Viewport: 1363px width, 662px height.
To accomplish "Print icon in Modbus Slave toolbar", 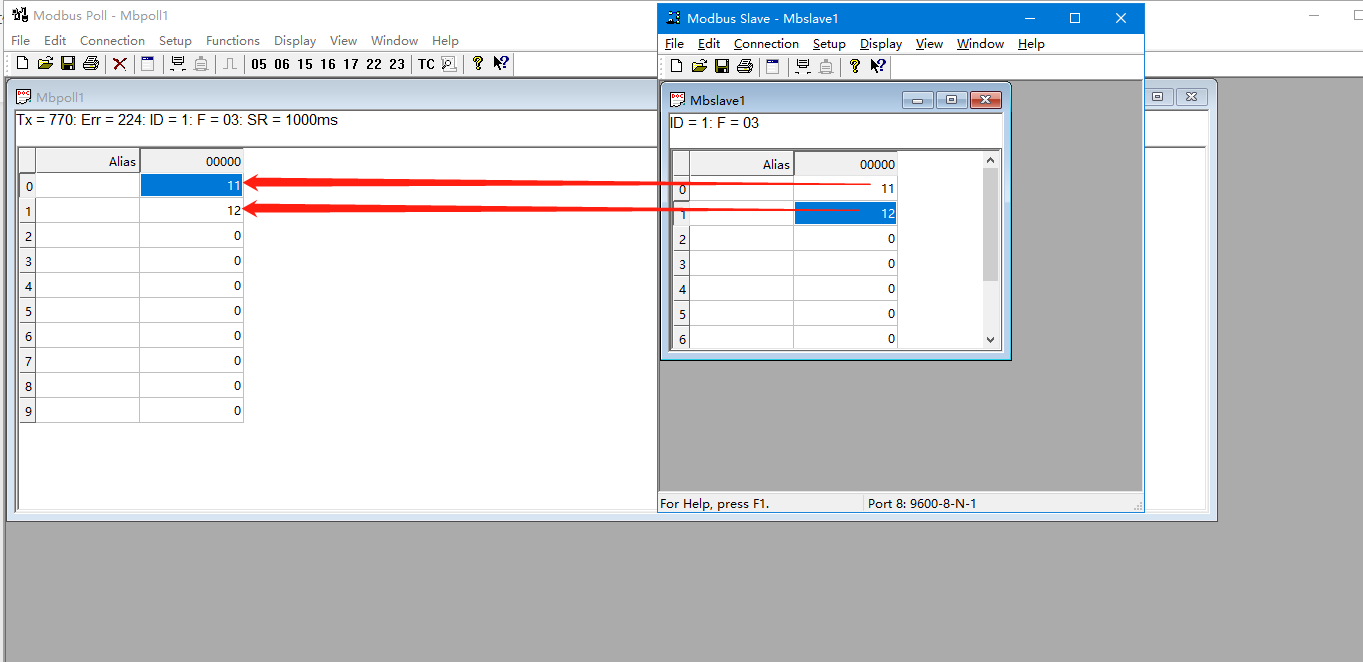I will click(x=744, y=67).
